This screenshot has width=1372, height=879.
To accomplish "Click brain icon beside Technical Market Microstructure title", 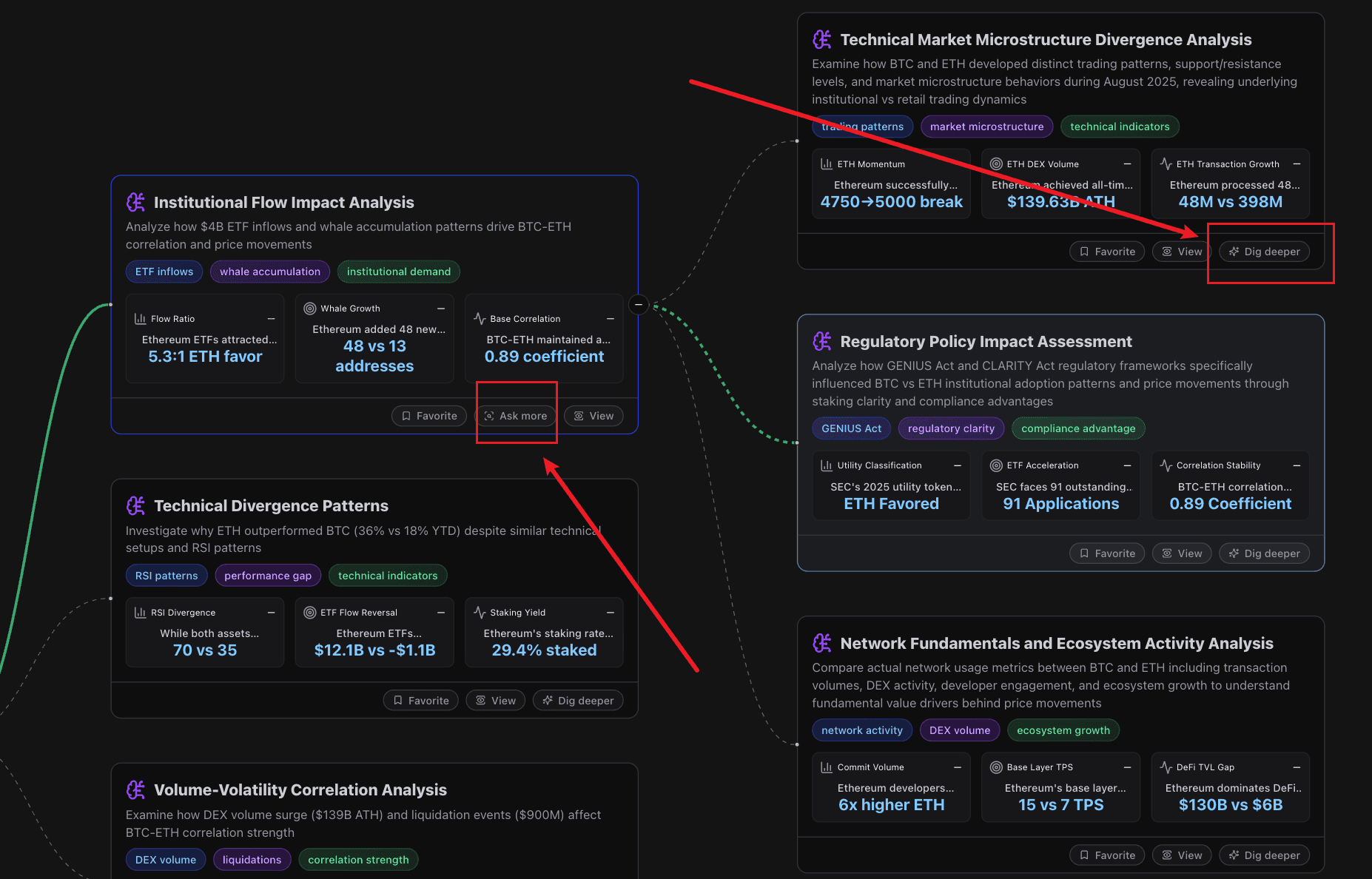I will [x=822, y=39].
